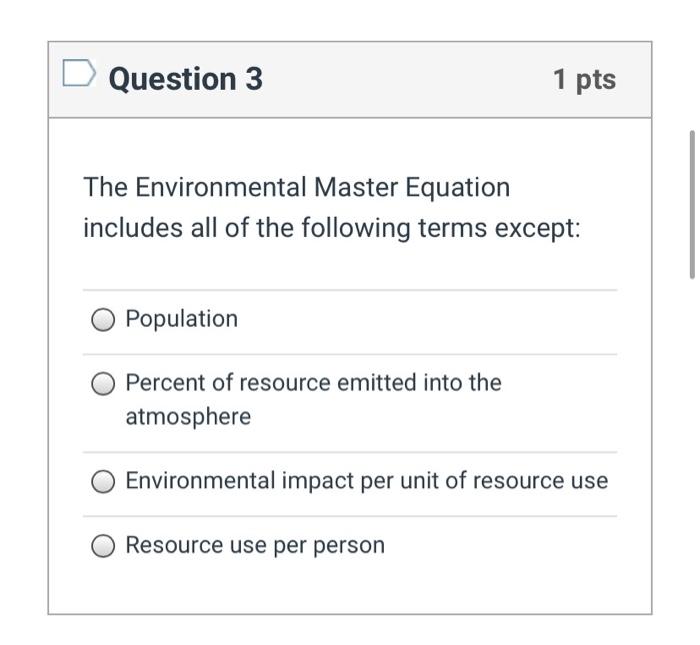Screen dimensions: 700x645
Task: Click the vertical scrollbar thumb on the right
Action: (691, 204)
